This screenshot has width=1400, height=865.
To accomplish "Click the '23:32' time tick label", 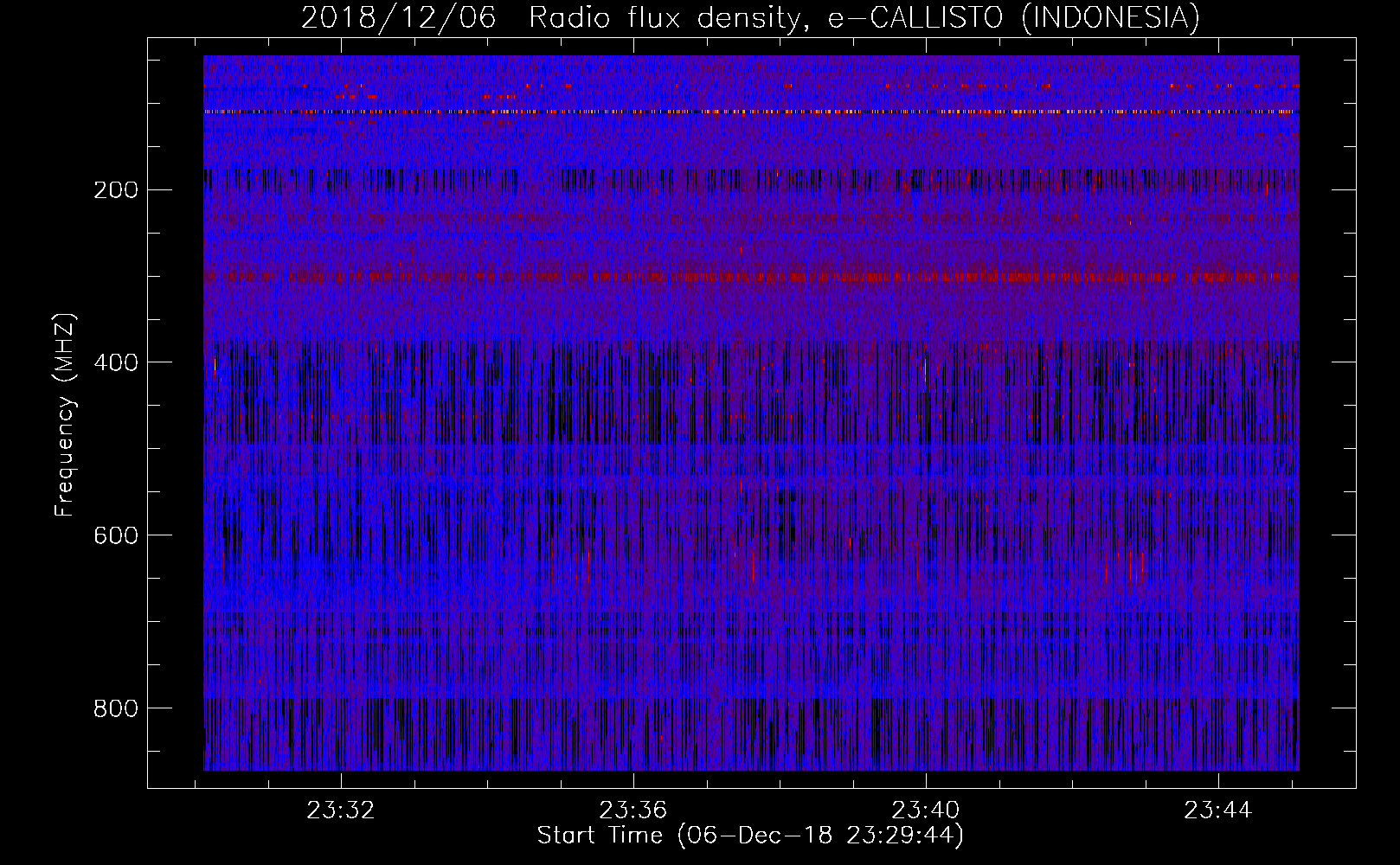I will [341, 811].
